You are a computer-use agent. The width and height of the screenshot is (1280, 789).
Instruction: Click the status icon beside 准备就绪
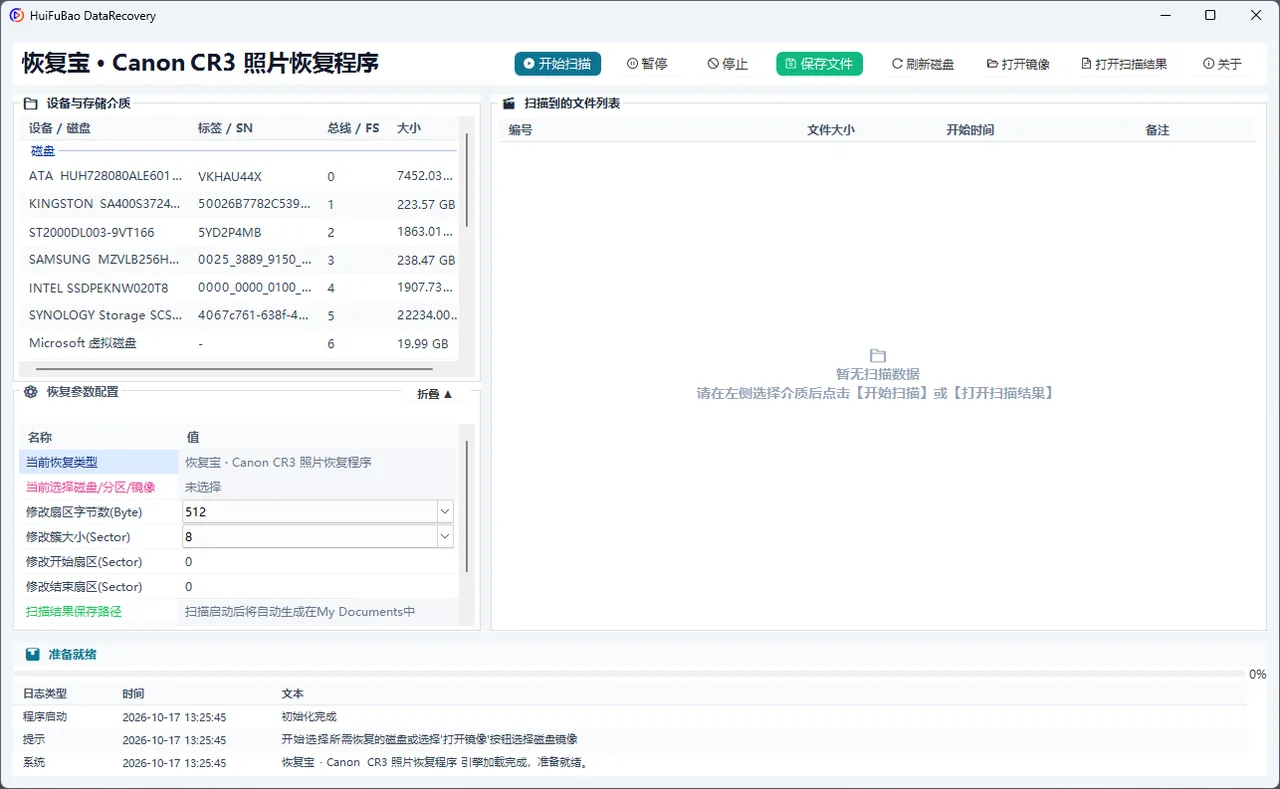33,654
